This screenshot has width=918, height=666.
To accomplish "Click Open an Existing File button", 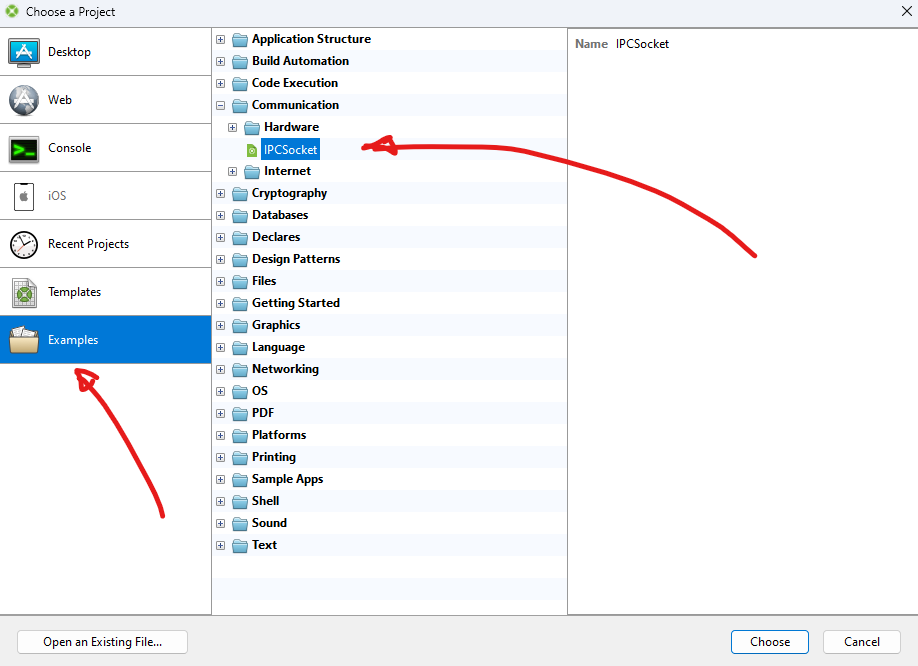I will click(x=102, y=642).
